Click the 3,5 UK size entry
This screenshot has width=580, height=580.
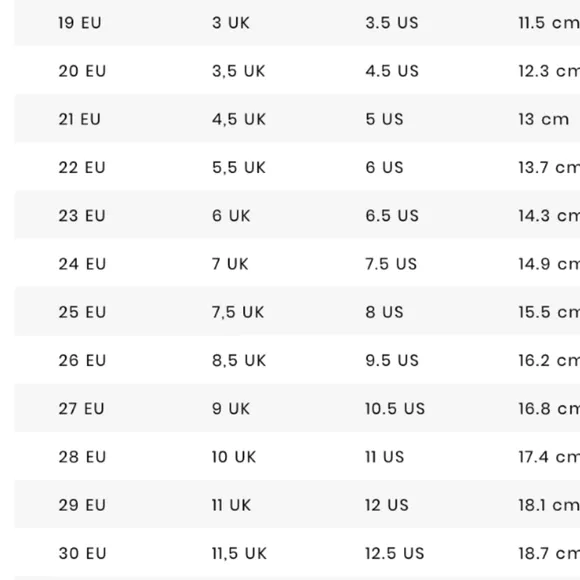[x=239, y=71]
